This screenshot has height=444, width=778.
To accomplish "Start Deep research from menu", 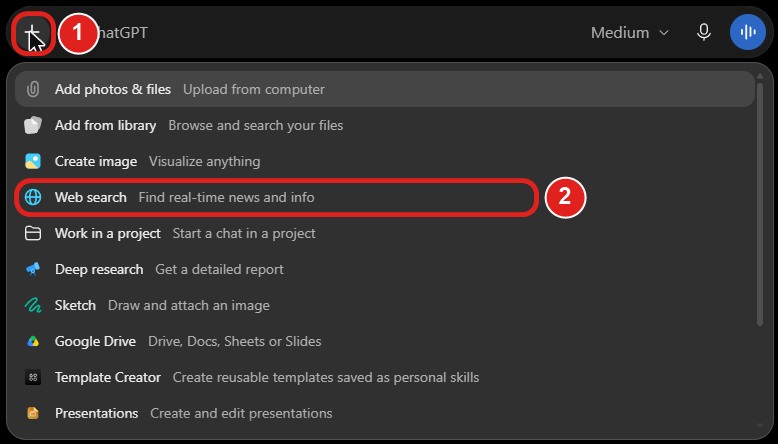I will pos(385,269).
